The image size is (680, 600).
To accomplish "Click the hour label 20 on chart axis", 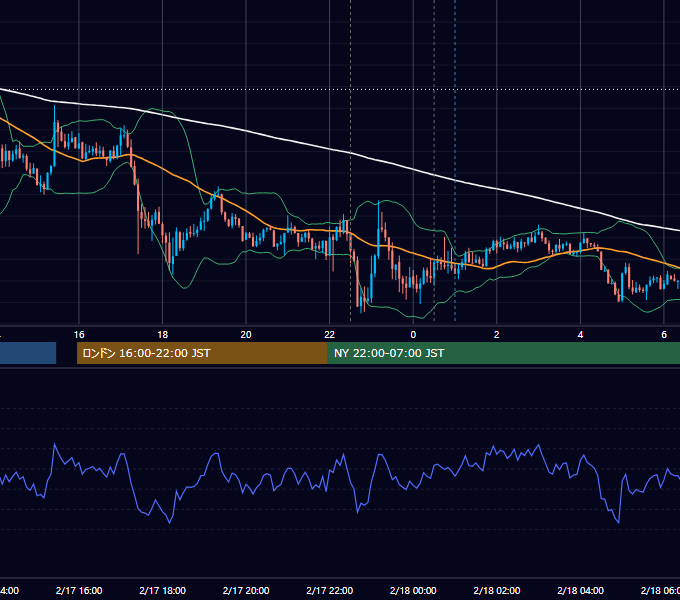I will (x=246, y=335).
